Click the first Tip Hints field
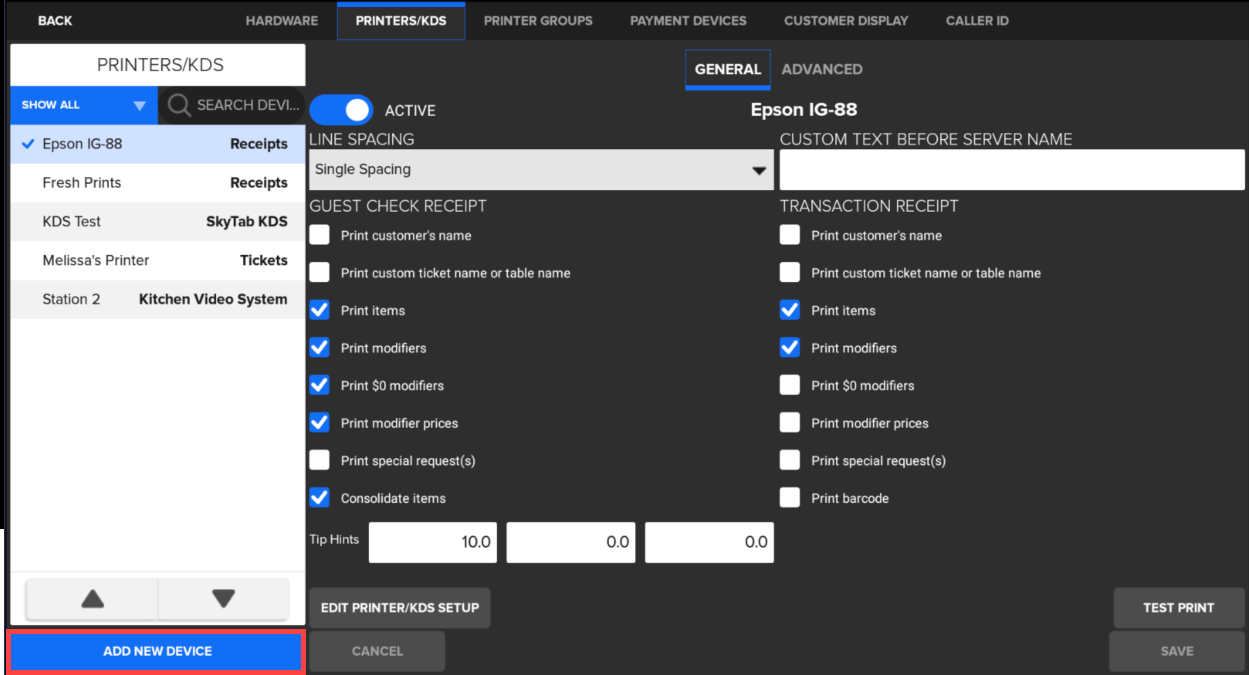The width and height of the screenshot is (1249, 675). (433, 542)
